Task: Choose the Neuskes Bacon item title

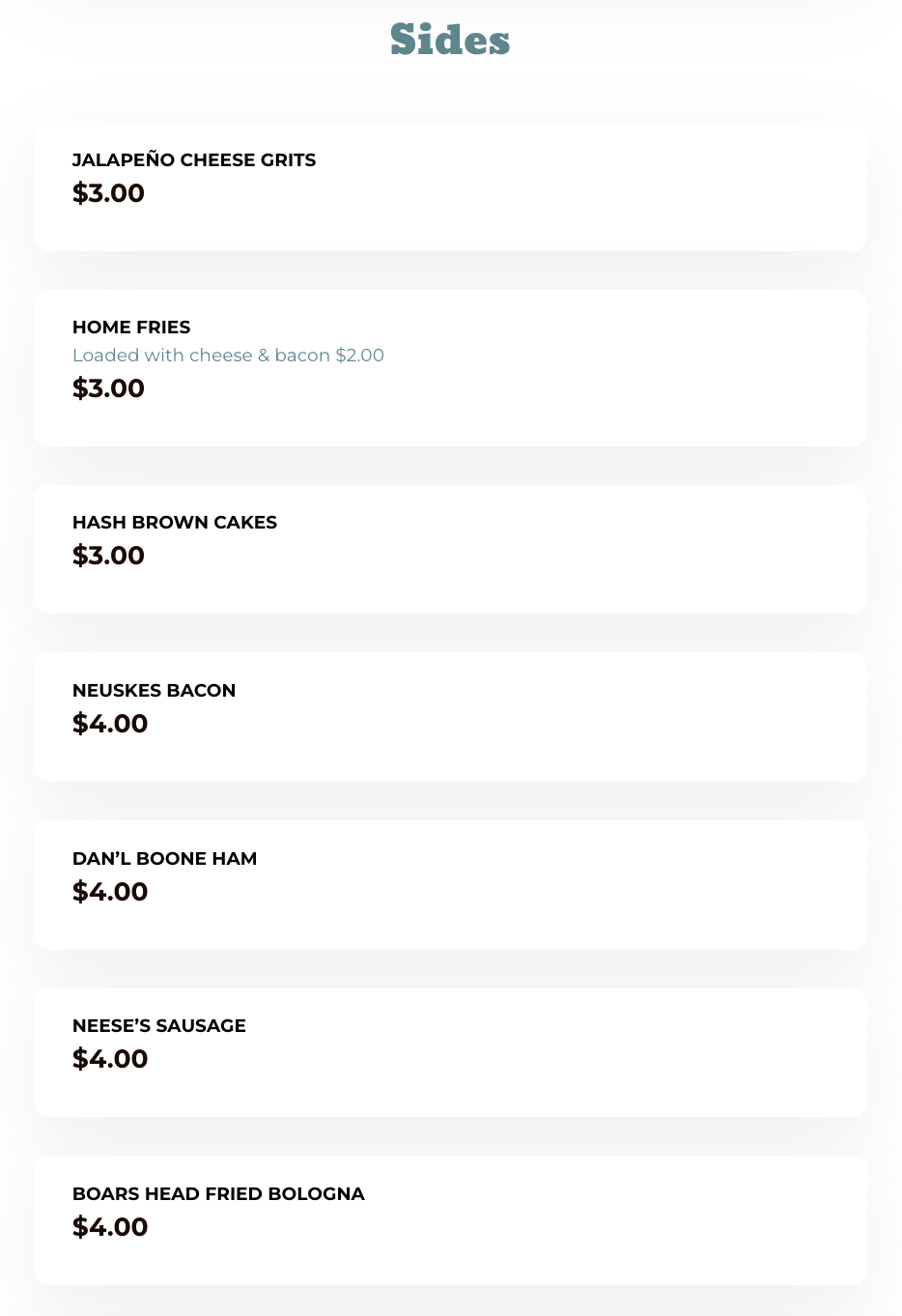Action: coord(154,691)
